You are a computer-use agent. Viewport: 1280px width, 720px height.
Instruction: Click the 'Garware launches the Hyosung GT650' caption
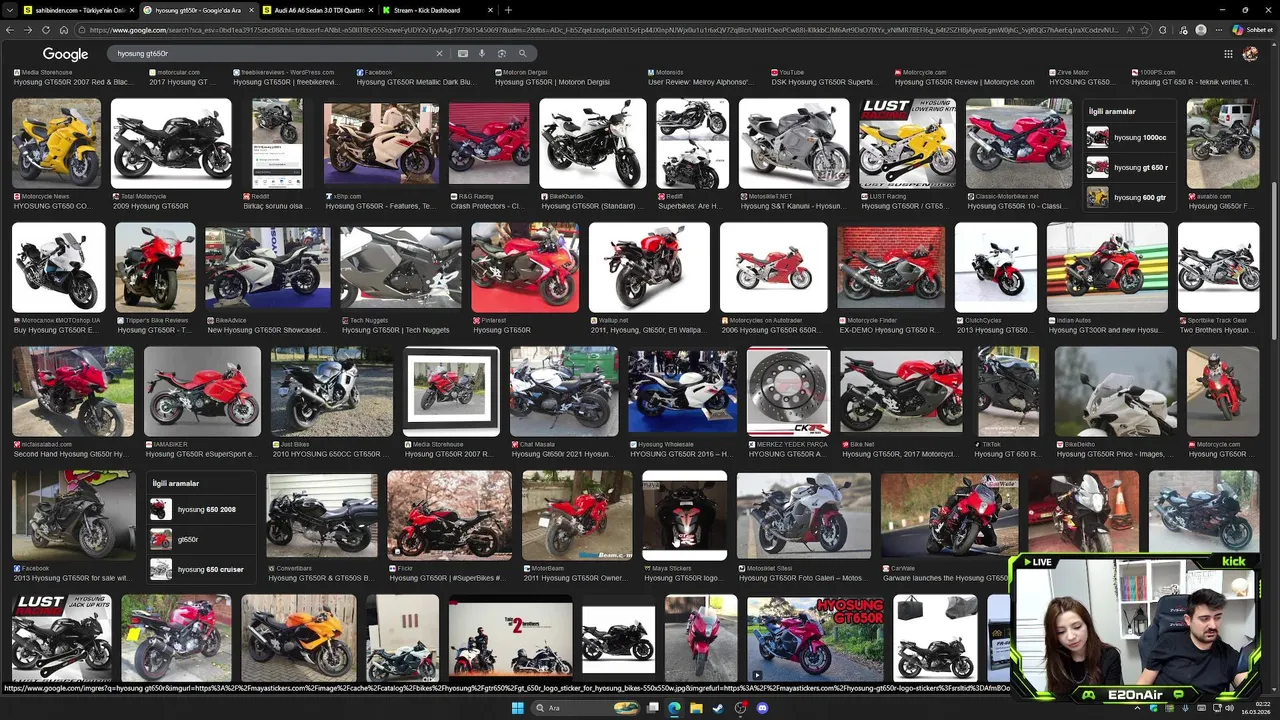pos(946,578)
